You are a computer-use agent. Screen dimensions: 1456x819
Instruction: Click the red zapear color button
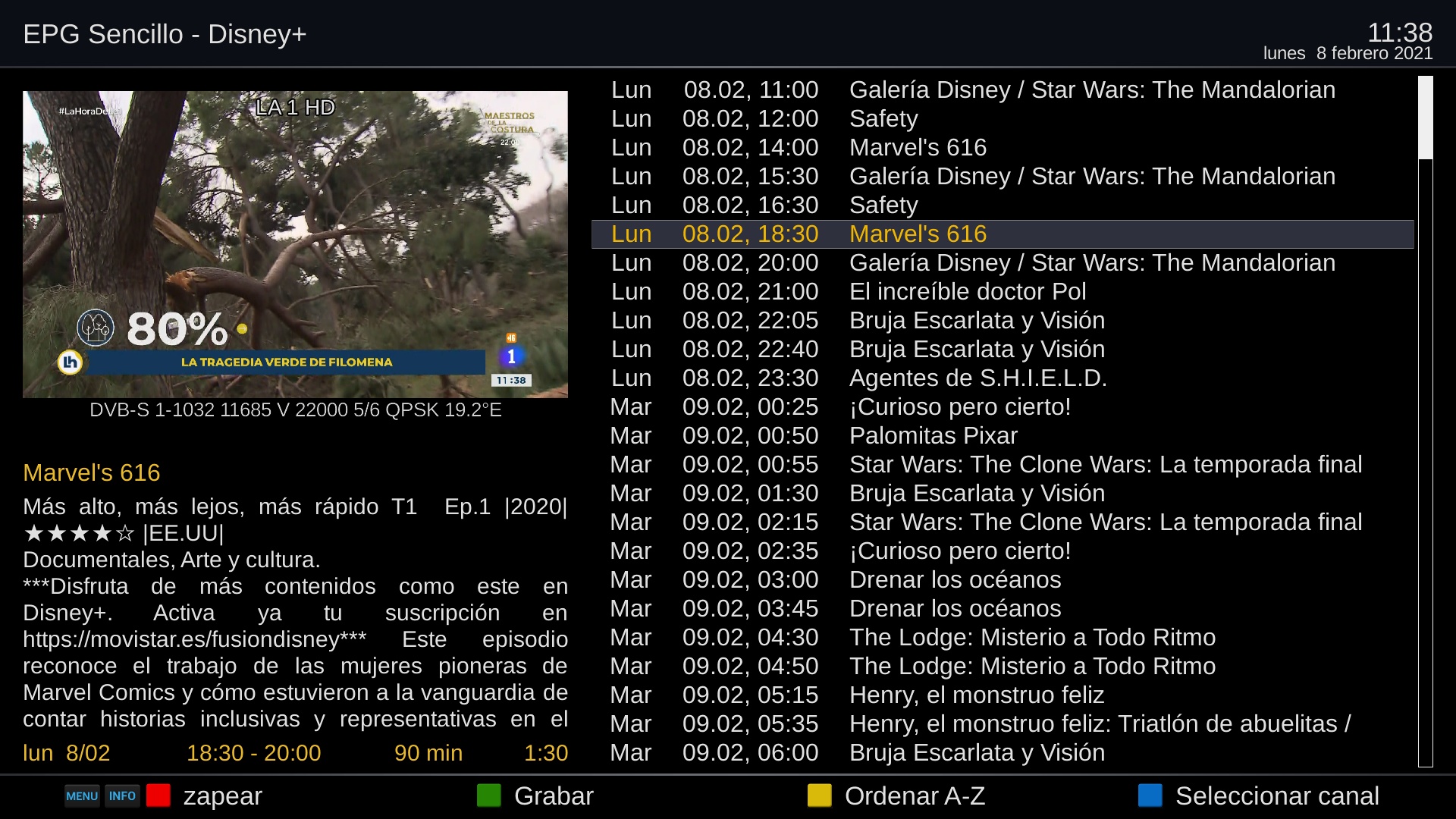click(x=158, y=795)
